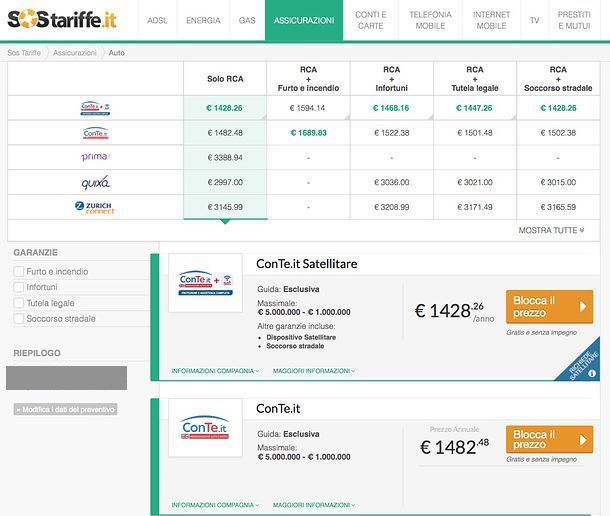Click the € 3036.00 price cell
Viewport: 610px width, 516px height.
(x=391, y=182)
